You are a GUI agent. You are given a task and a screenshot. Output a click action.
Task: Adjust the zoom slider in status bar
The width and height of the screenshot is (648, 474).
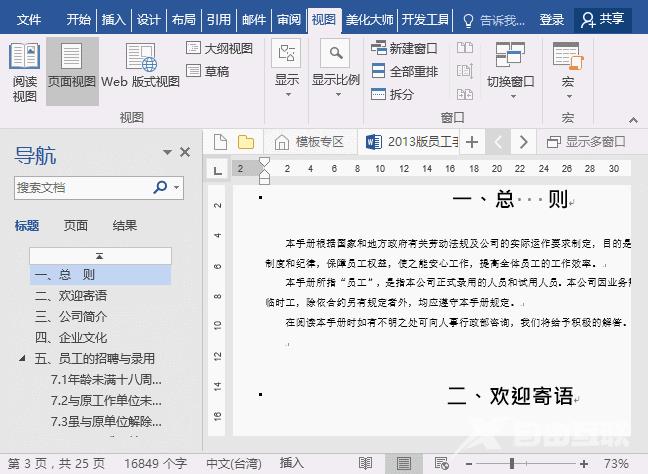[513, 464]
